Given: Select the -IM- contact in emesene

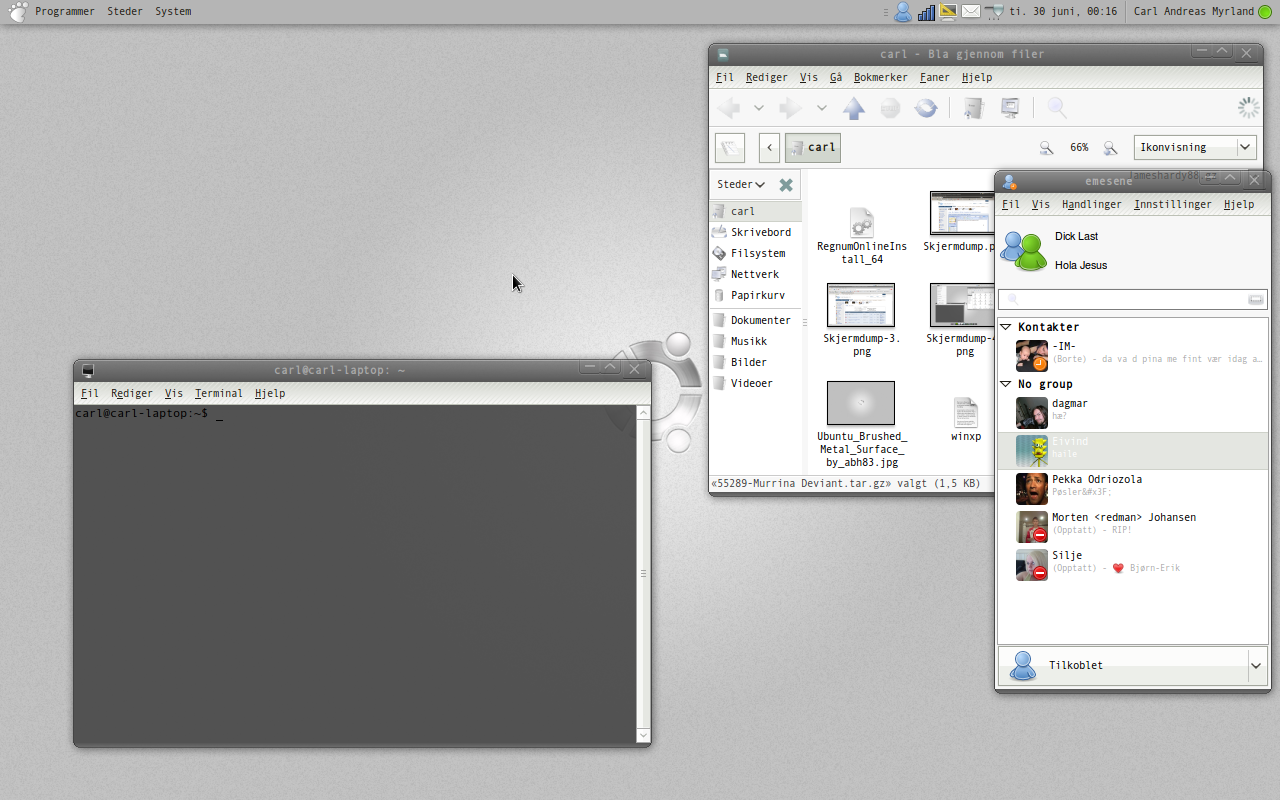Looking at the screenshot, I should tap(1133, 355).
